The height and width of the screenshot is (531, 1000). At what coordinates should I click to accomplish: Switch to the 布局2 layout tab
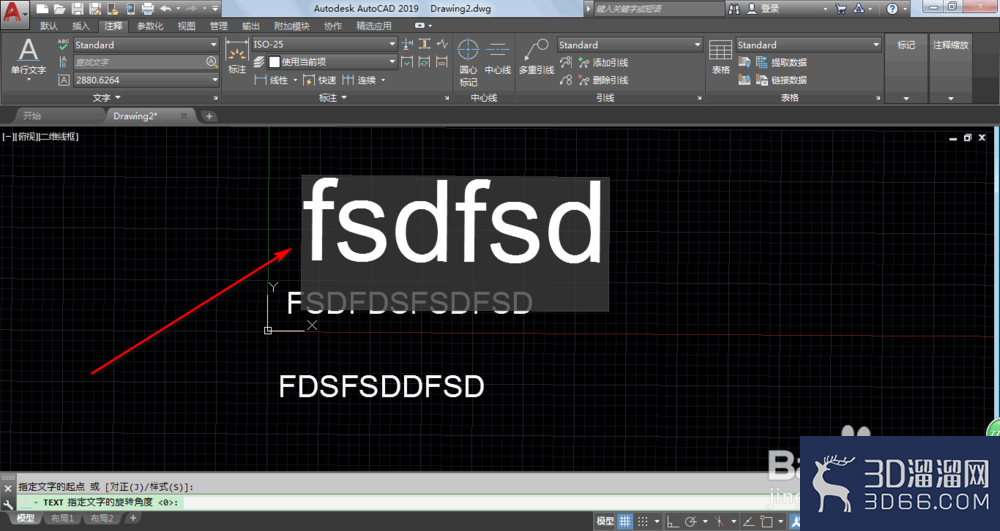click(x=101, y=518)
